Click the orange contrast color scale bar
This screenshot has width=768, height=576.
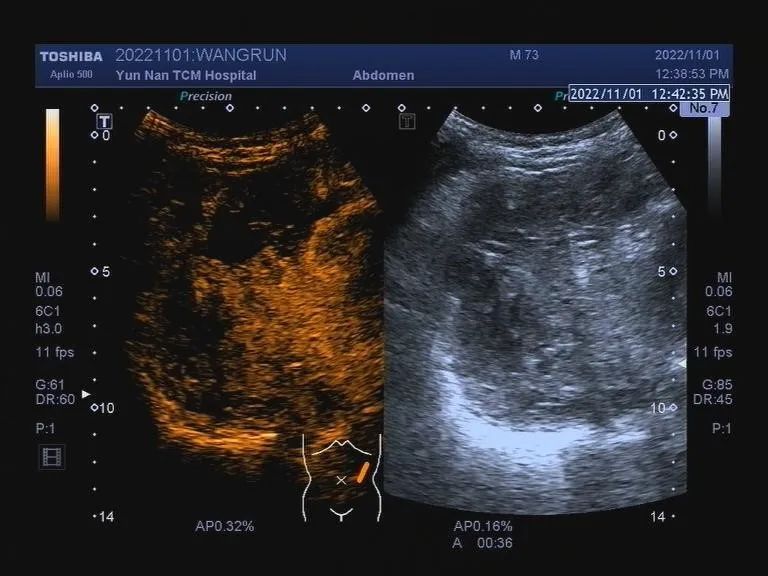point(52,164)
